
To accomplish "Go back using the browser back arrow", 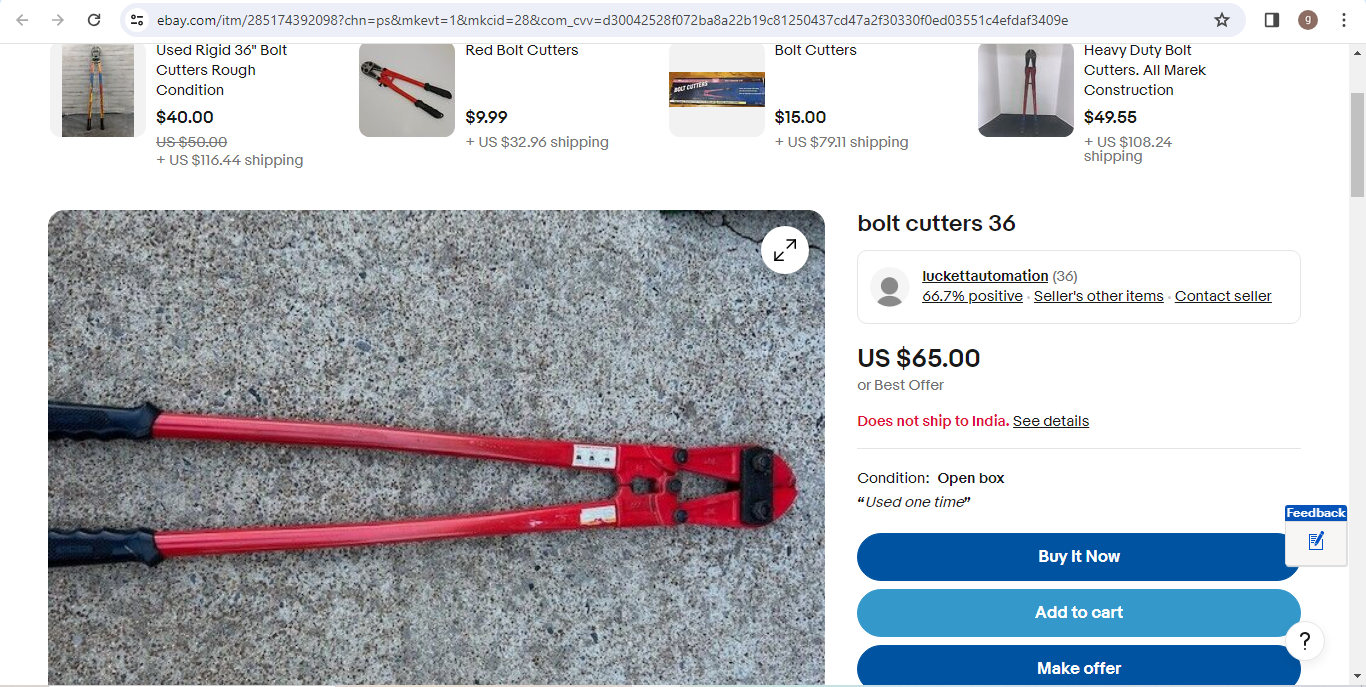I will click(22, 20).
